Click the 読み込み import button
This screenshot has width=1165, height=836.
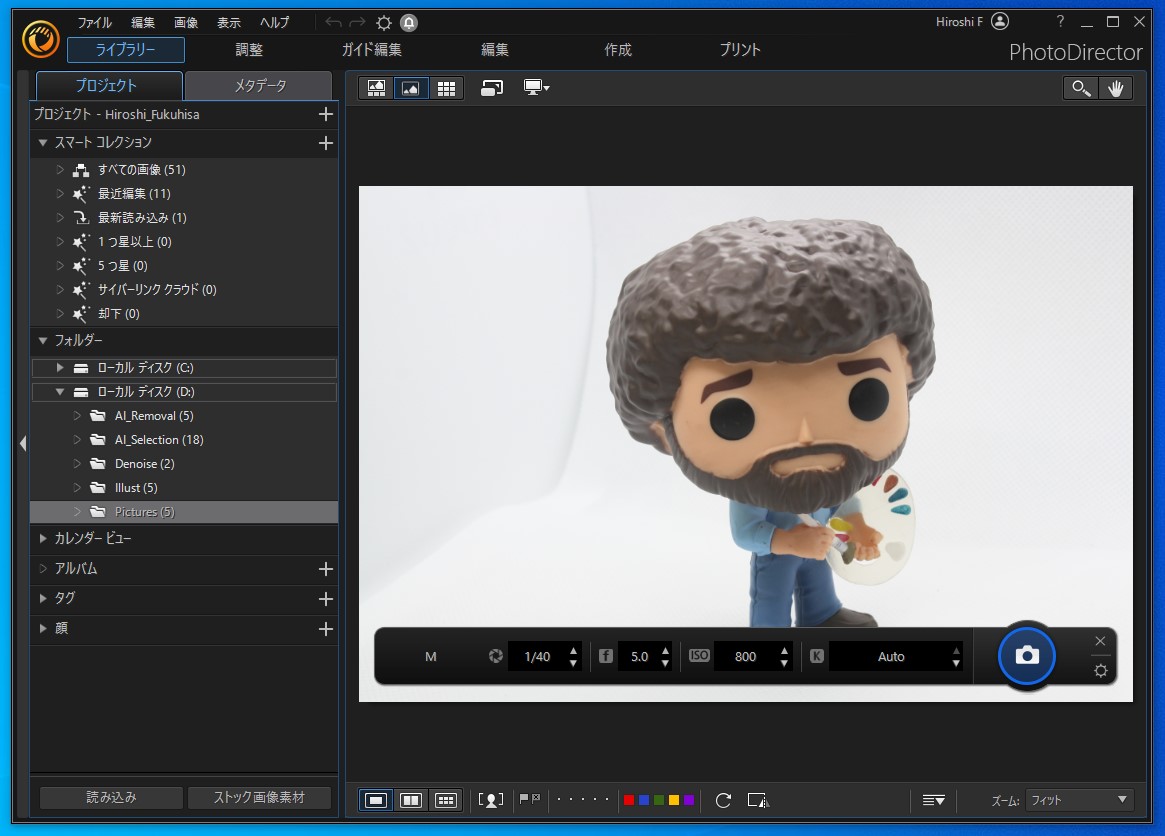click(111, 797)
